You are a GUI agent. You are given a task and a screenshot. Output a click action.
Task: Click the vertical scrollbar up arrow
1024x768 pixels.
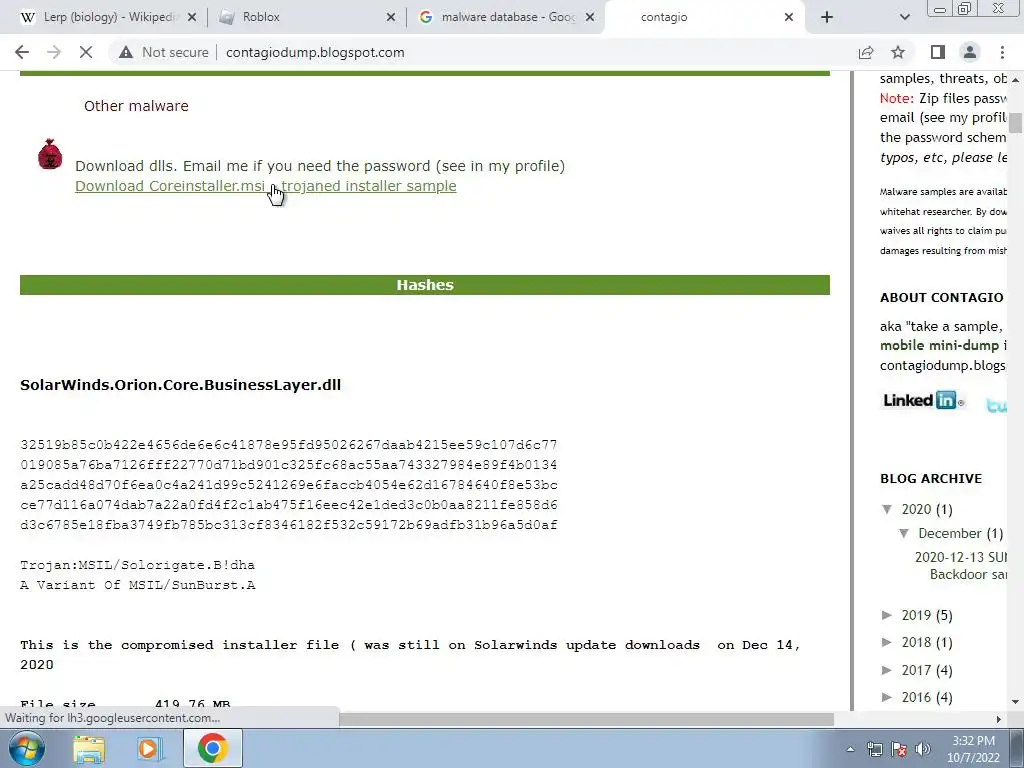(x=1016, y=79)
